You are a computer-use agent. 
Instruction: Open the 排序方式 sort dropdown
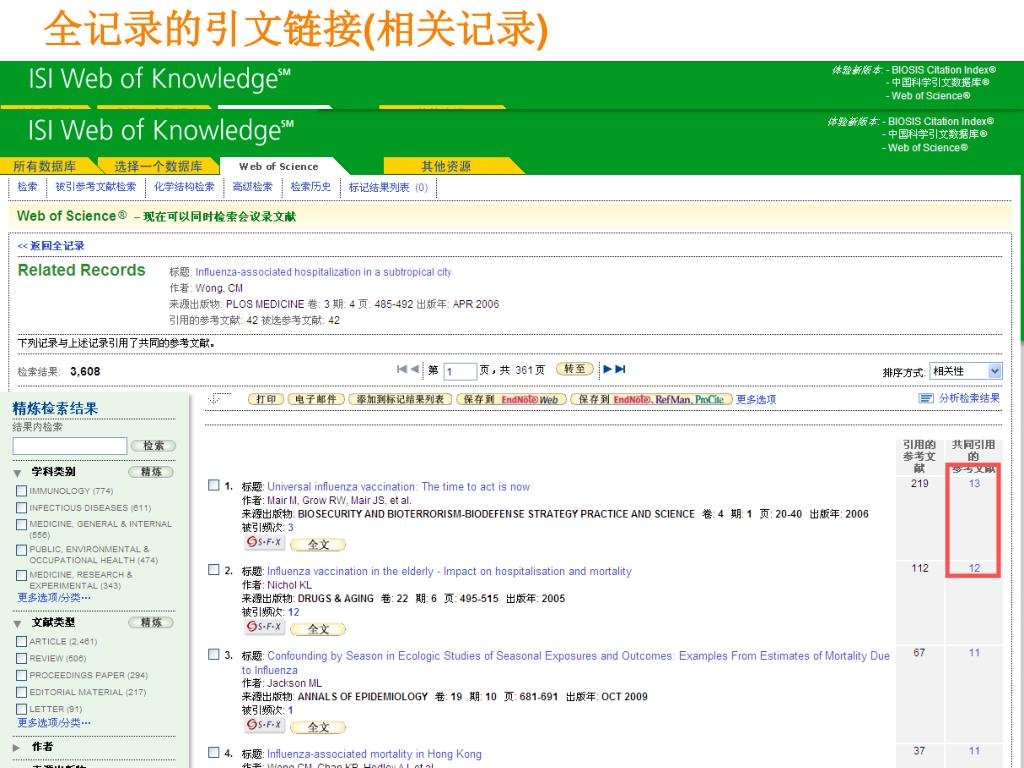pos(966,371)
